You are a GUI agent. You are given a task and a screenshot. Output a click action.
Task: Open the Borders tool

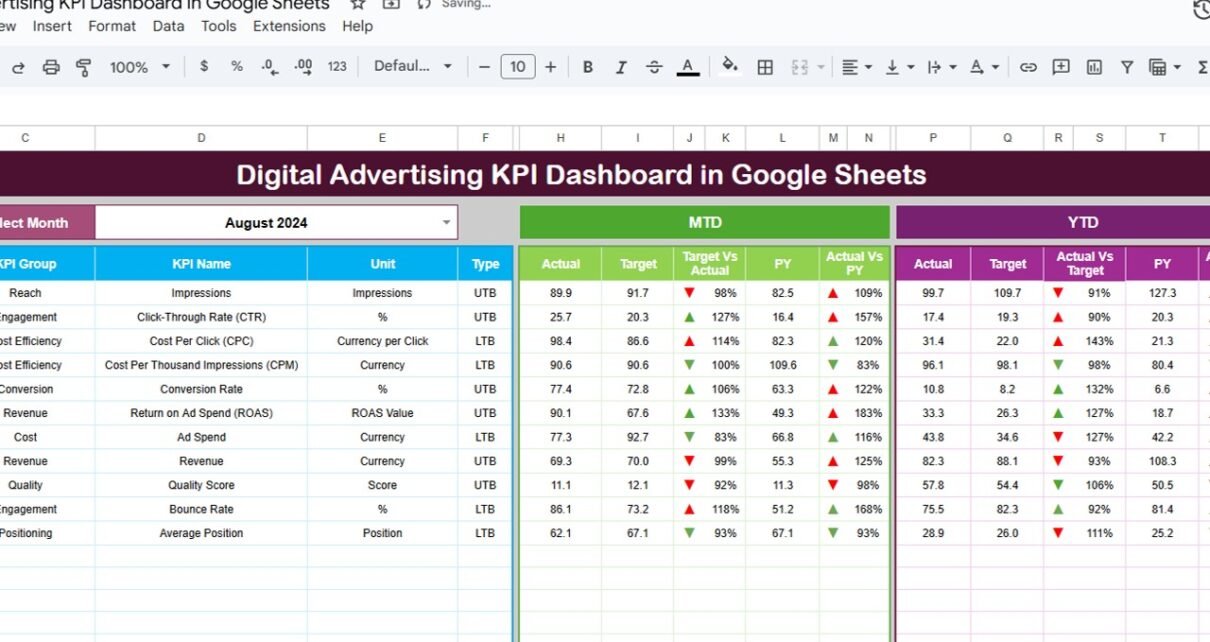tap(765, 67)
